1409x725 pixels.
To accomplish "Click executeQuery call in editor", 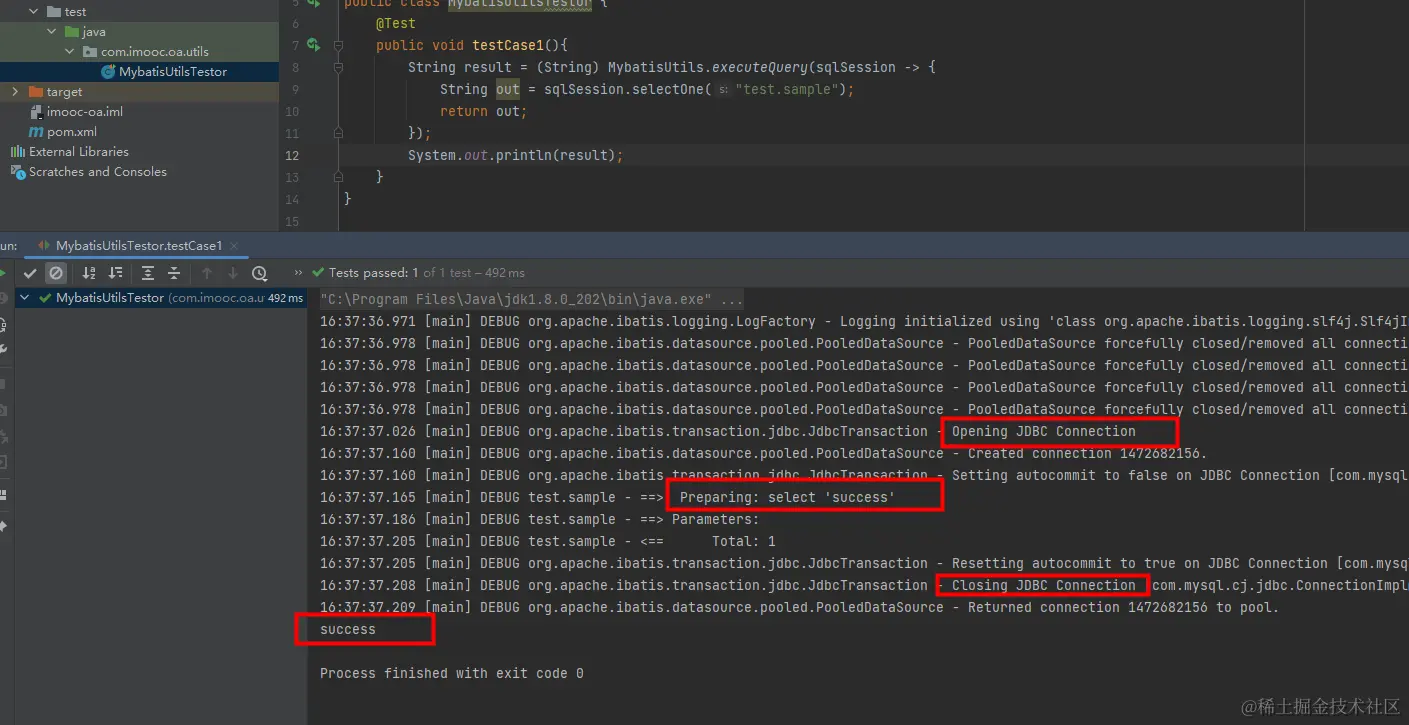I will point(762,67).
